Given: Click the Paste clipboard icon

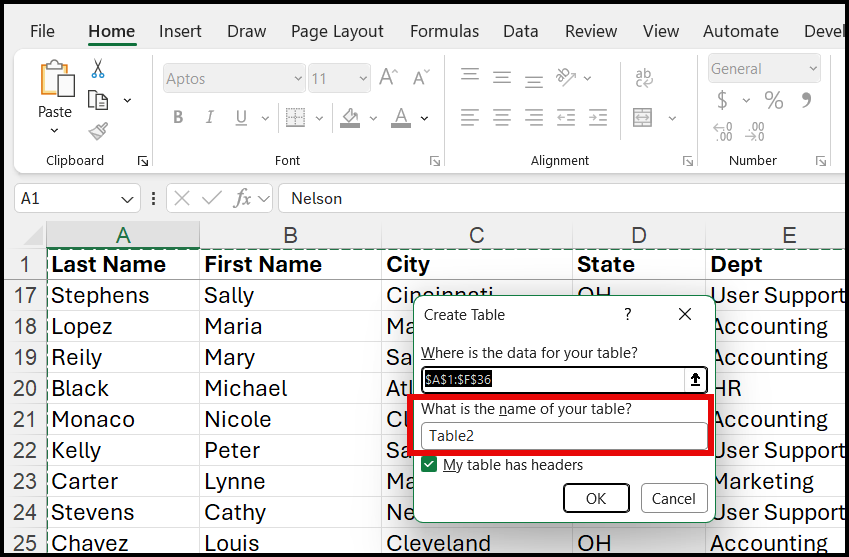Looking at the screenshot, I should click(x=57, y=79).
